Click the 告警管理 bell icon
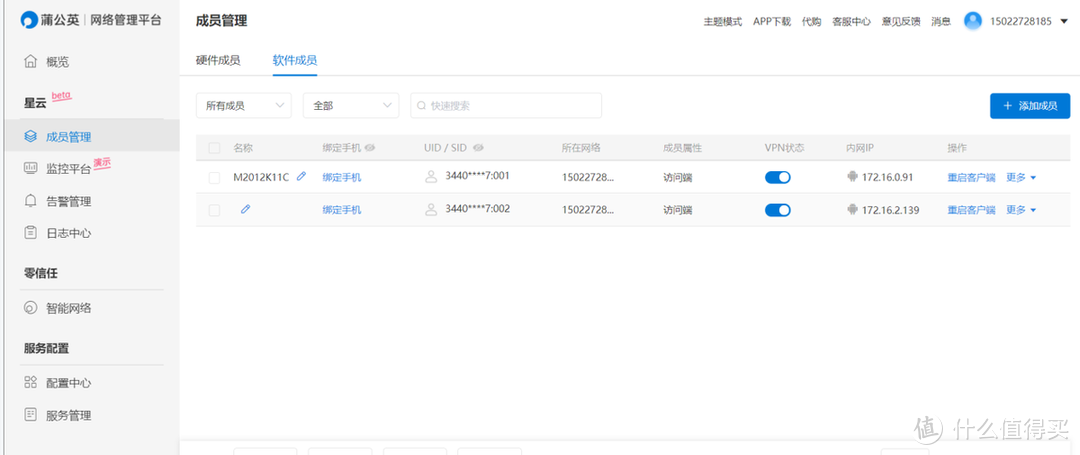 click(30, 201)
